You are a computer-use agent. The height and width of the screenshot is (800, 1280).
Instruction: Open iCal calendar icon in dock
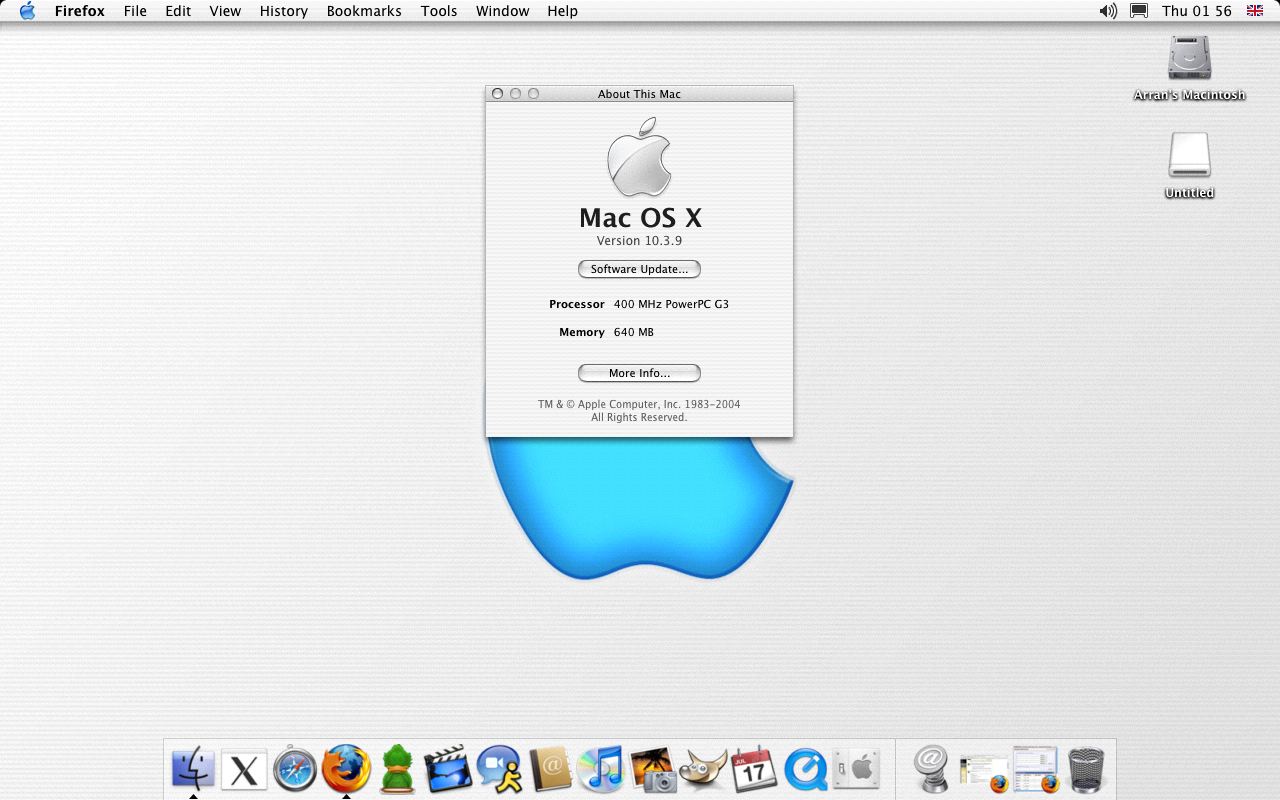point(754,769)
